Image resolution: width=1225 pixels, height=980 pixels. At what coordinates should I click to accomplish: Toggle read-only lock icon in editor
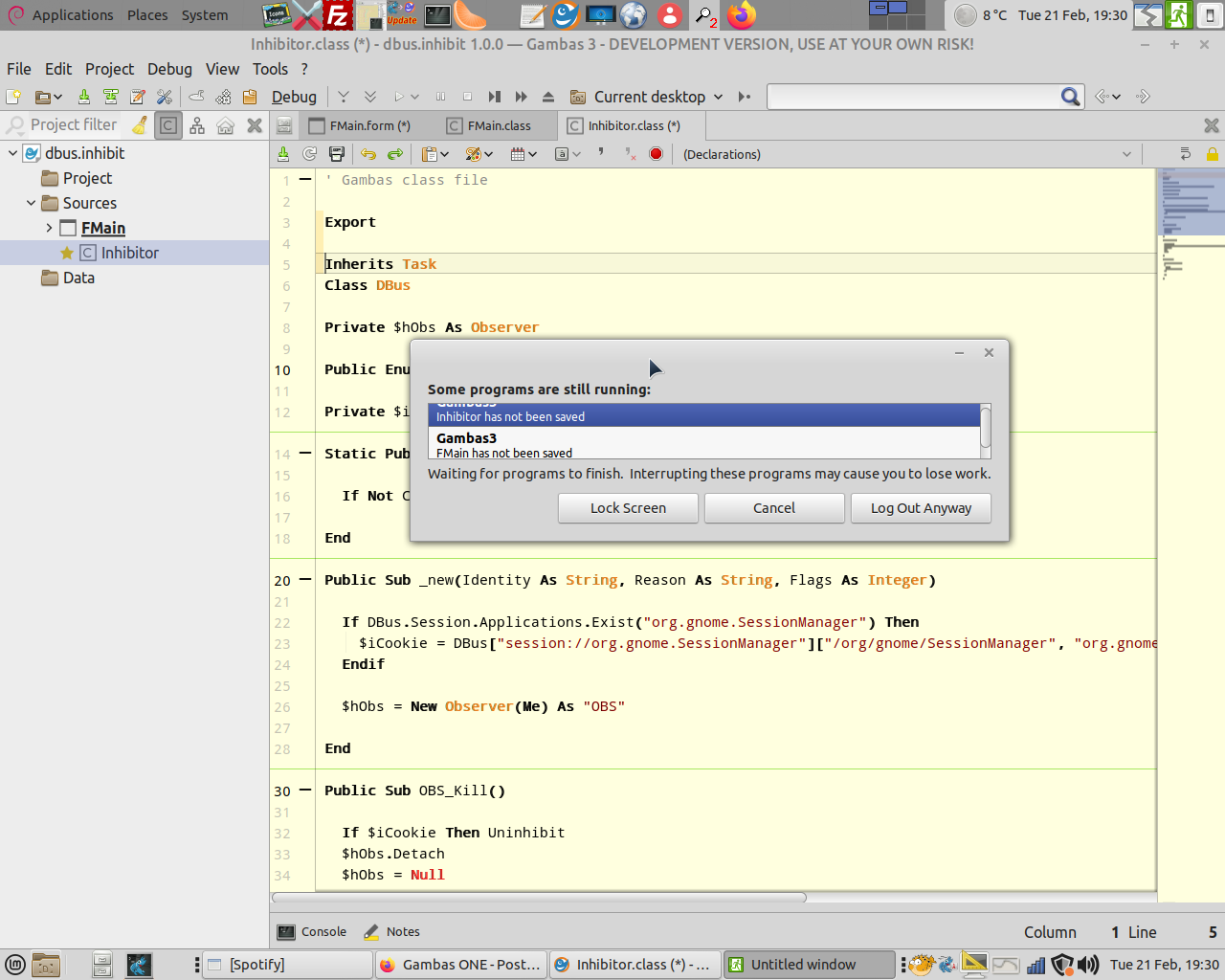coord(1213,154)
